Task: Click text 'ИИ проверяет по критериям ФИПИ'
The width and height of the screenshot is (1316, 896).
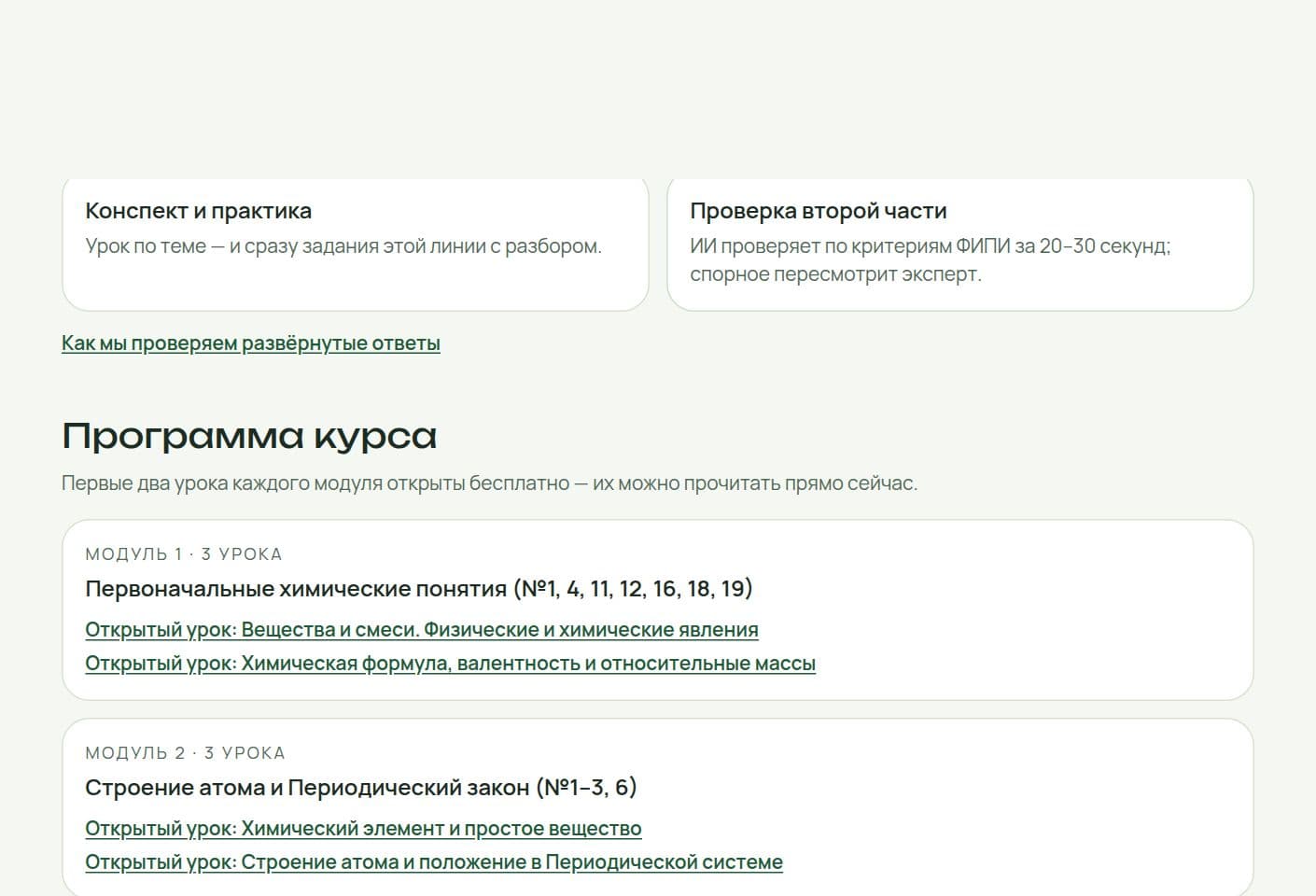Action: coord(849,246)
